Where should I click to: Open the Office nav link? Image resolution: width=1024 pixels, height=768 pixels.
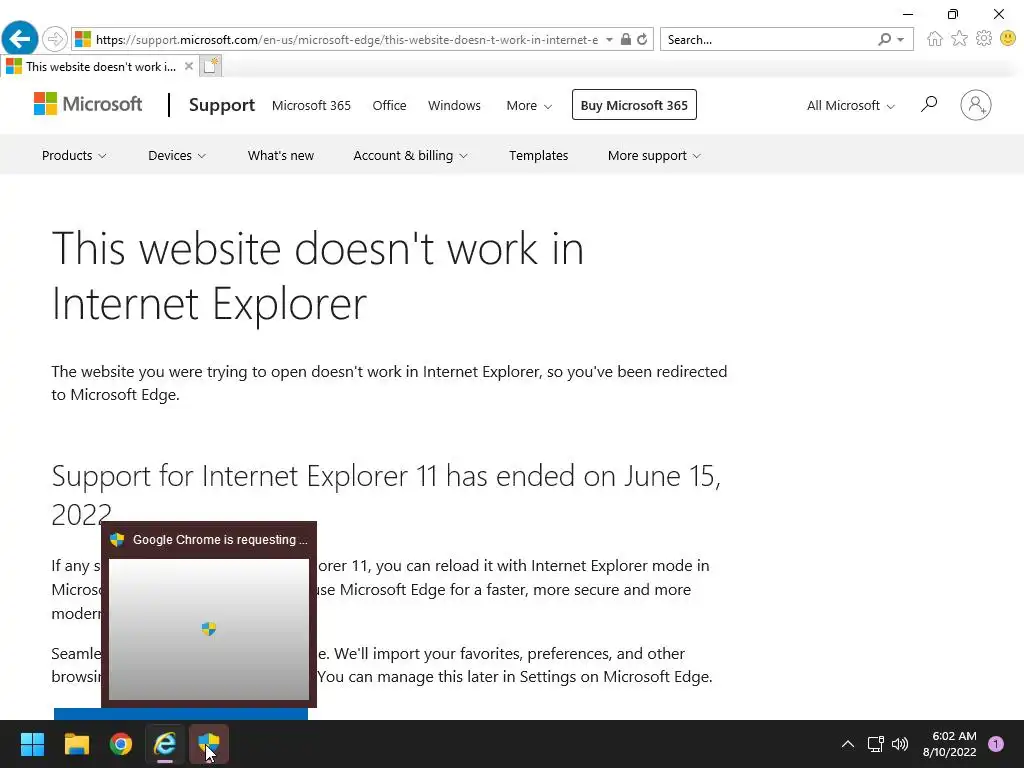click(389, 105)
